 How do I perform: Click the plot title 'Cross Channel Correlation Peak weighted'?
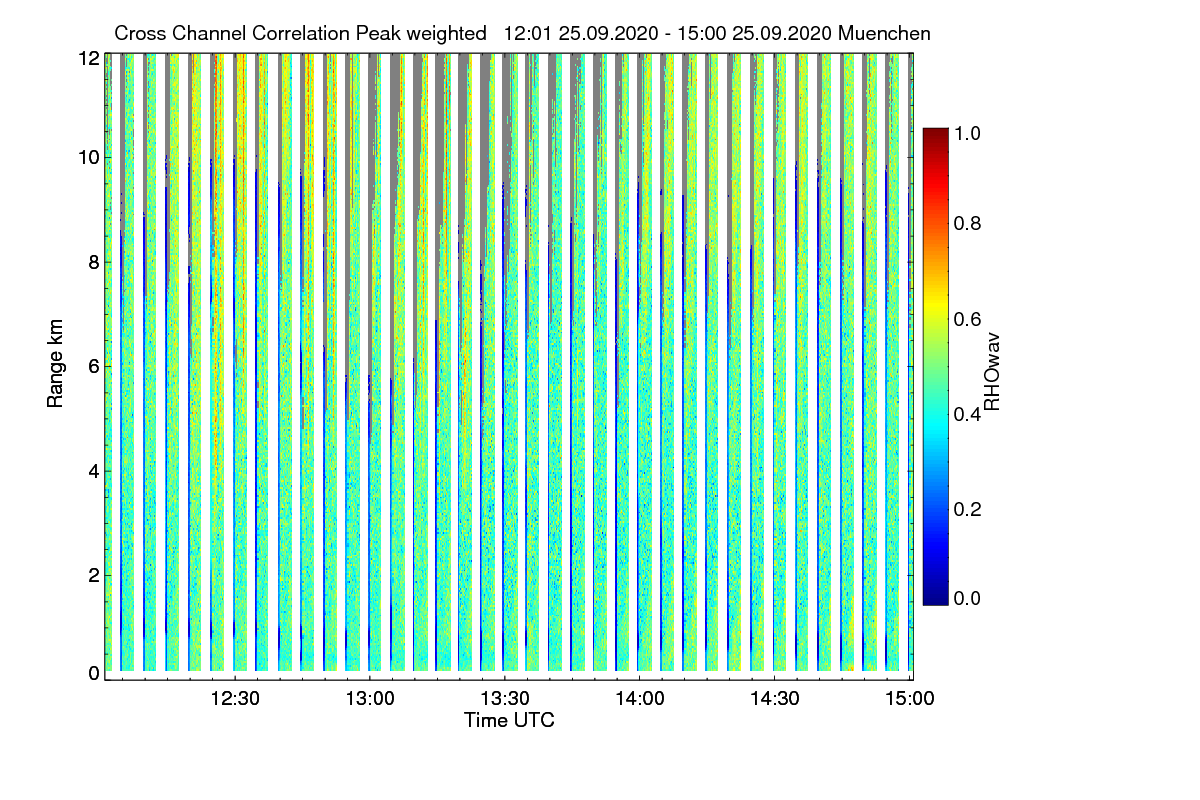pos(300,33)
